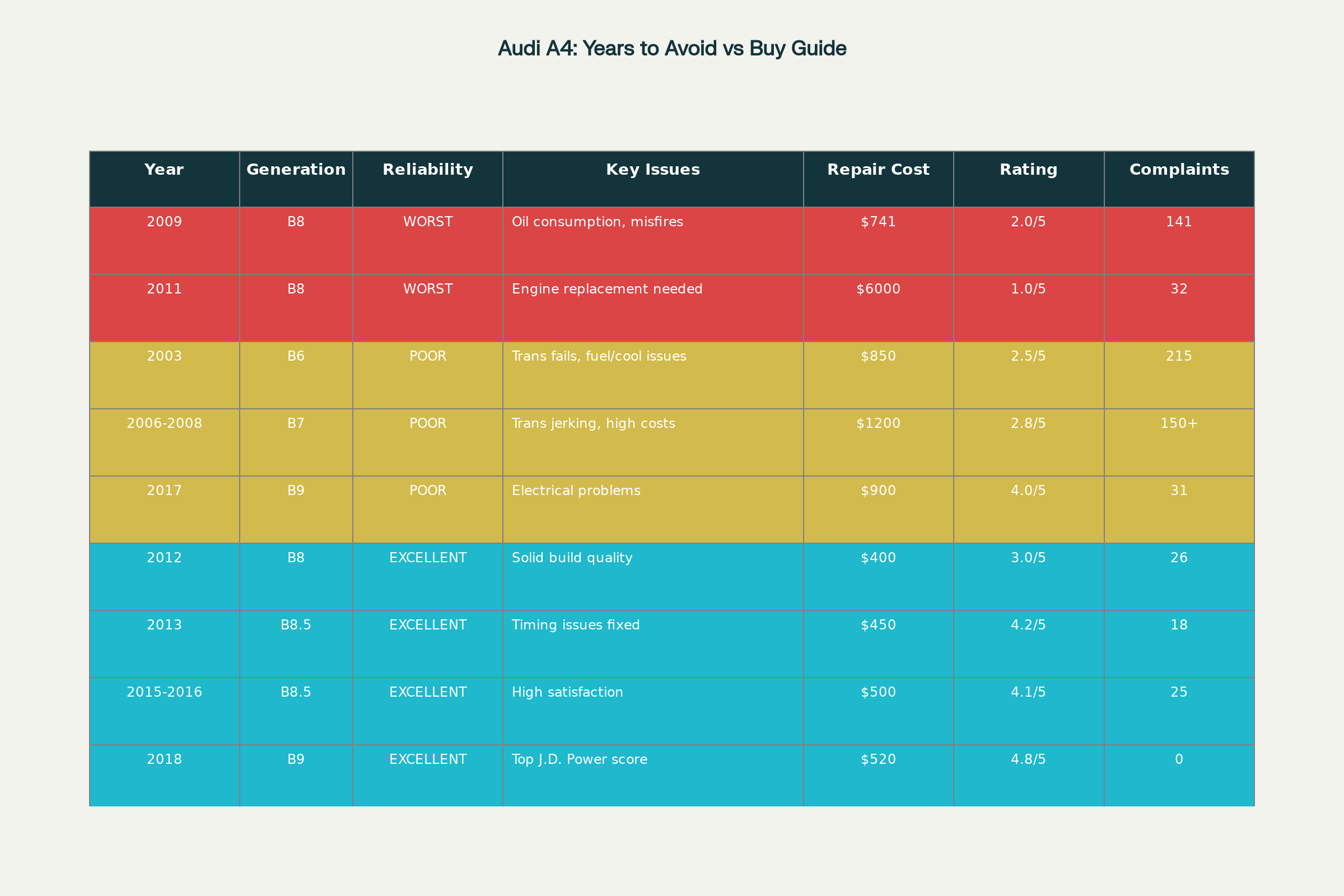Click the '$1200' repair cost
Viewport: 1344px width, 896px height.
878,423
